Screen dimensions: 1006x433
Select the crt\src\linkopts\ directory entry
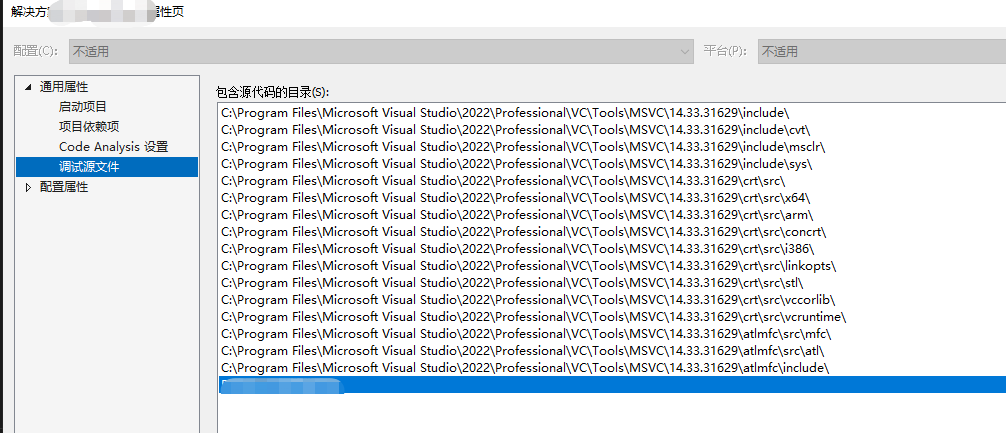click(x=528, y=265)
